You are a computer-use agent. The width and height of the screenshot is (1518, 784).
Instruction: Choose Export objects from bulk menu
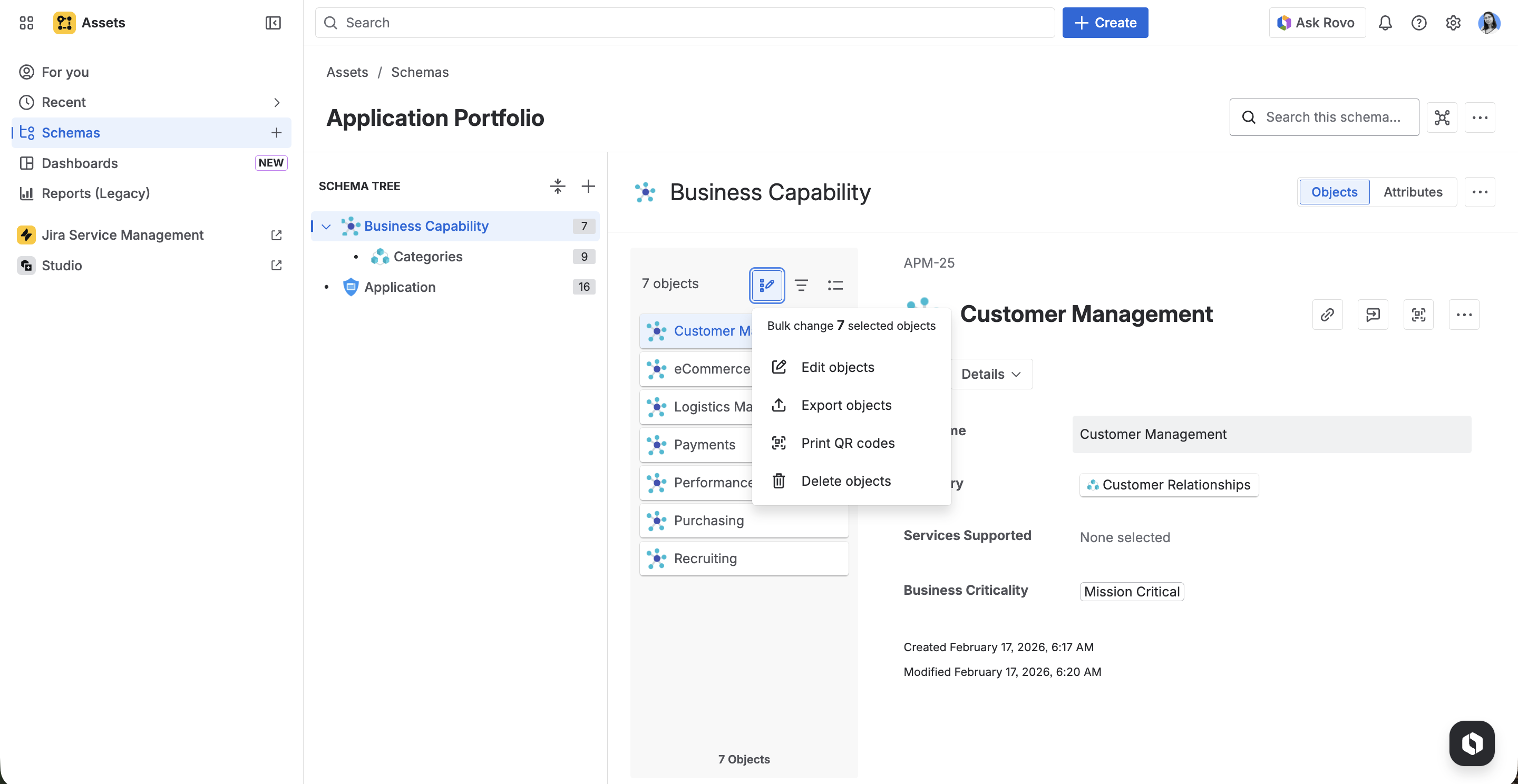845,405
